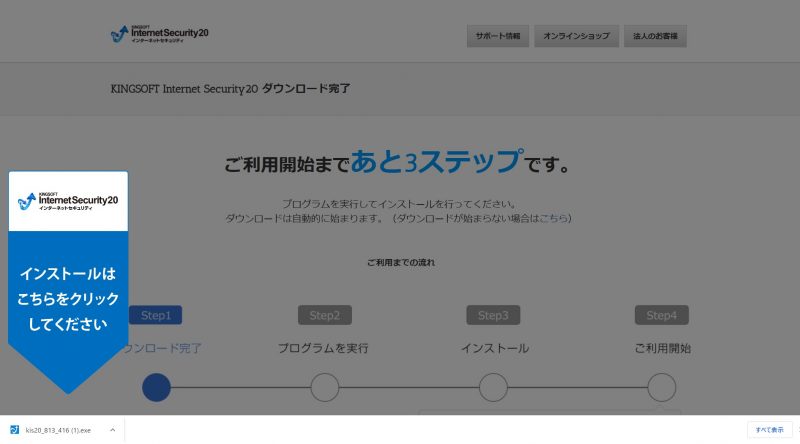Click すべて表示 to show all downloads
This screenshot has height=444, width=800.
(769, 430)
